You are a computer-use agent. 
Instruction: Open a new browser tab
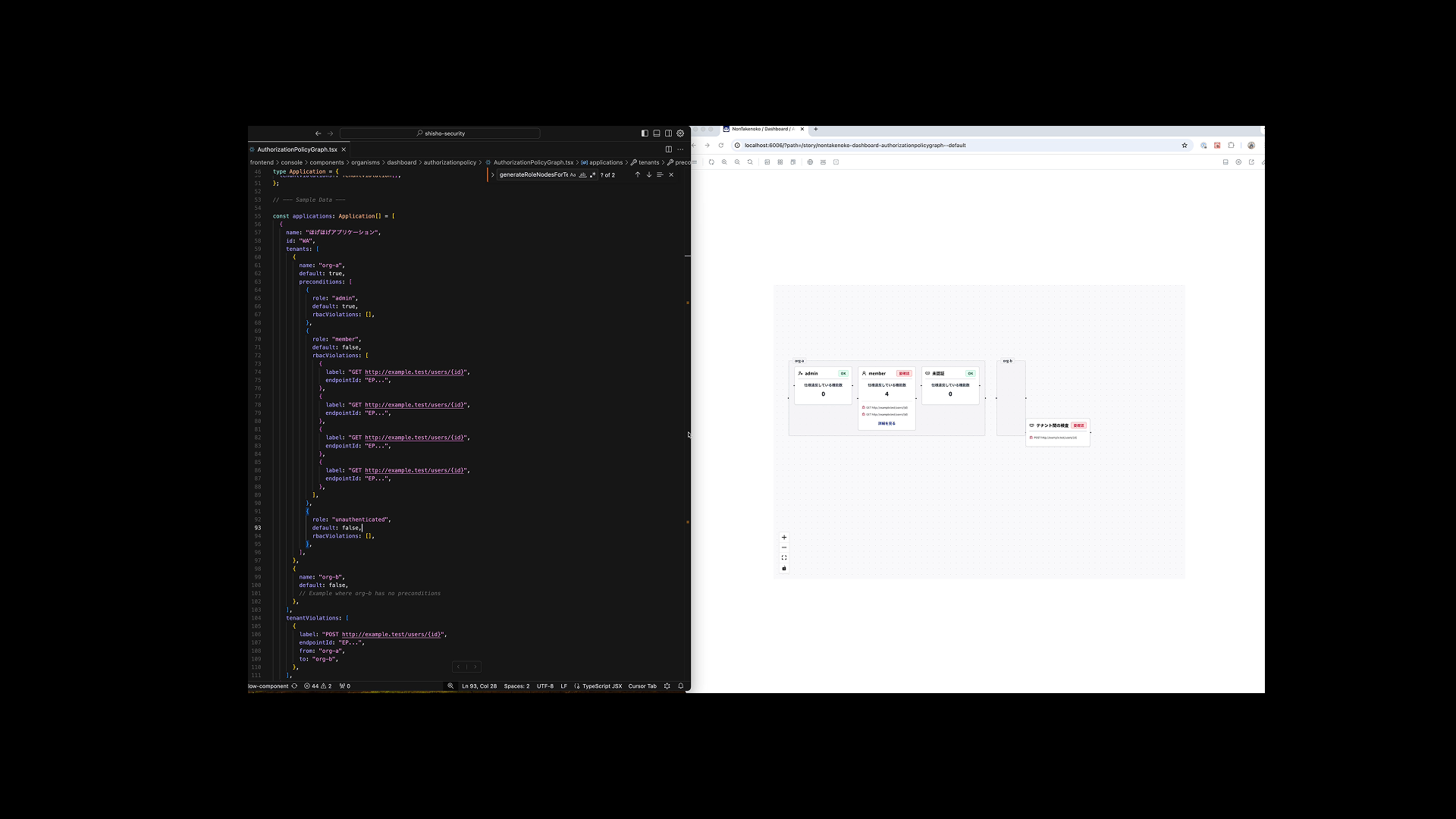tap(816, 129)
